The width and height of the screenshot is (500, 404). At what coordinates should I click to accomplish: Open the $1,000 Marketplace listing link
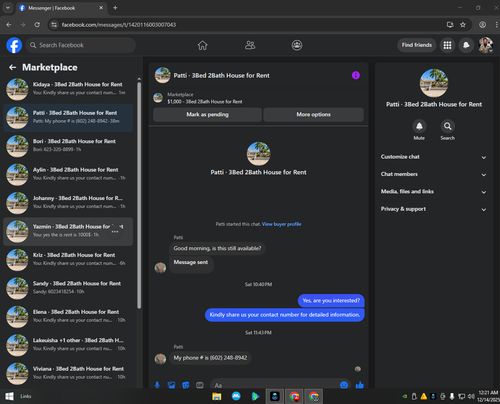pos(205,101)
